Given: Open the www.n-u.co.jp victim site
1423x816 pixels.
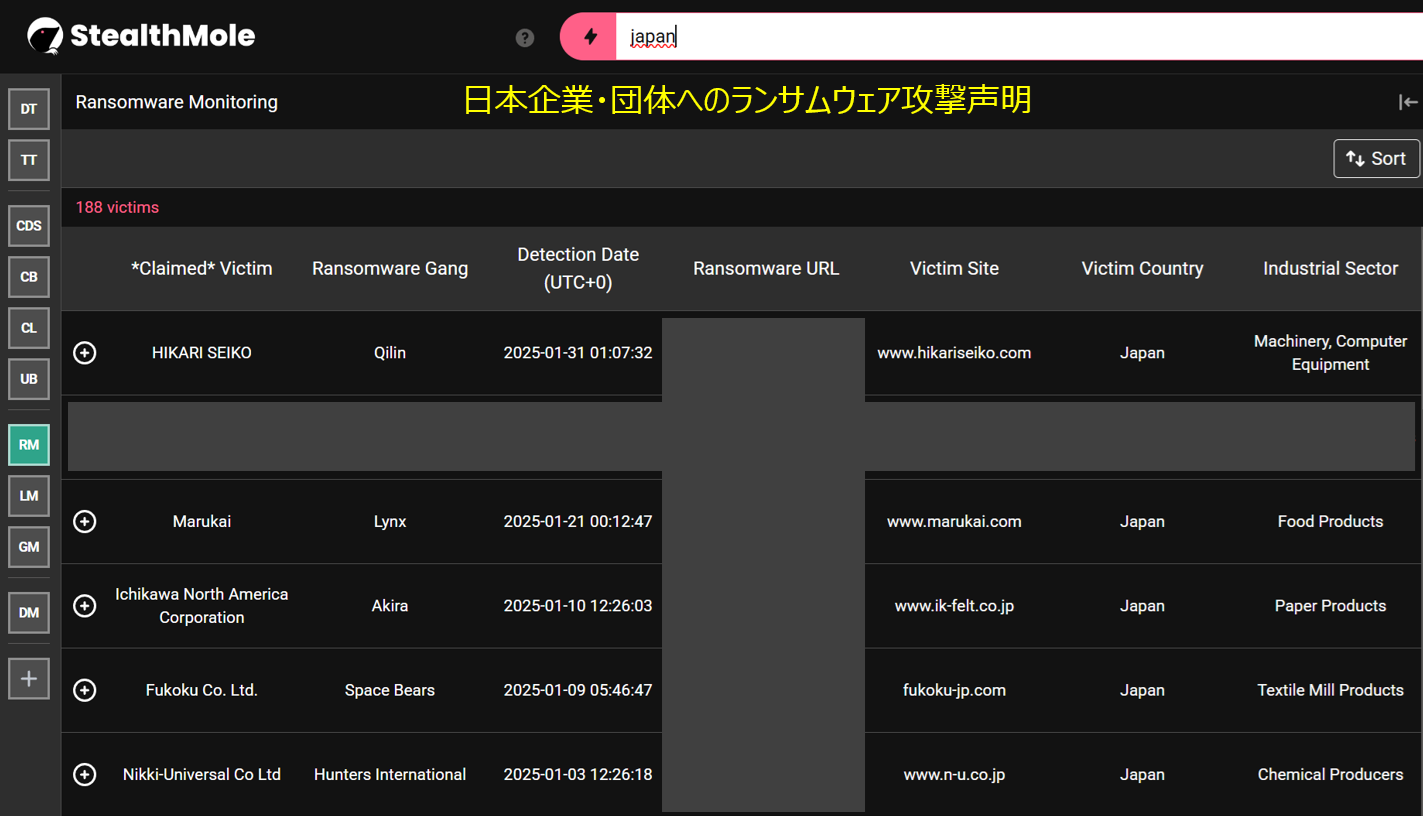Looking at the screenshot, I should pos(954,775).
